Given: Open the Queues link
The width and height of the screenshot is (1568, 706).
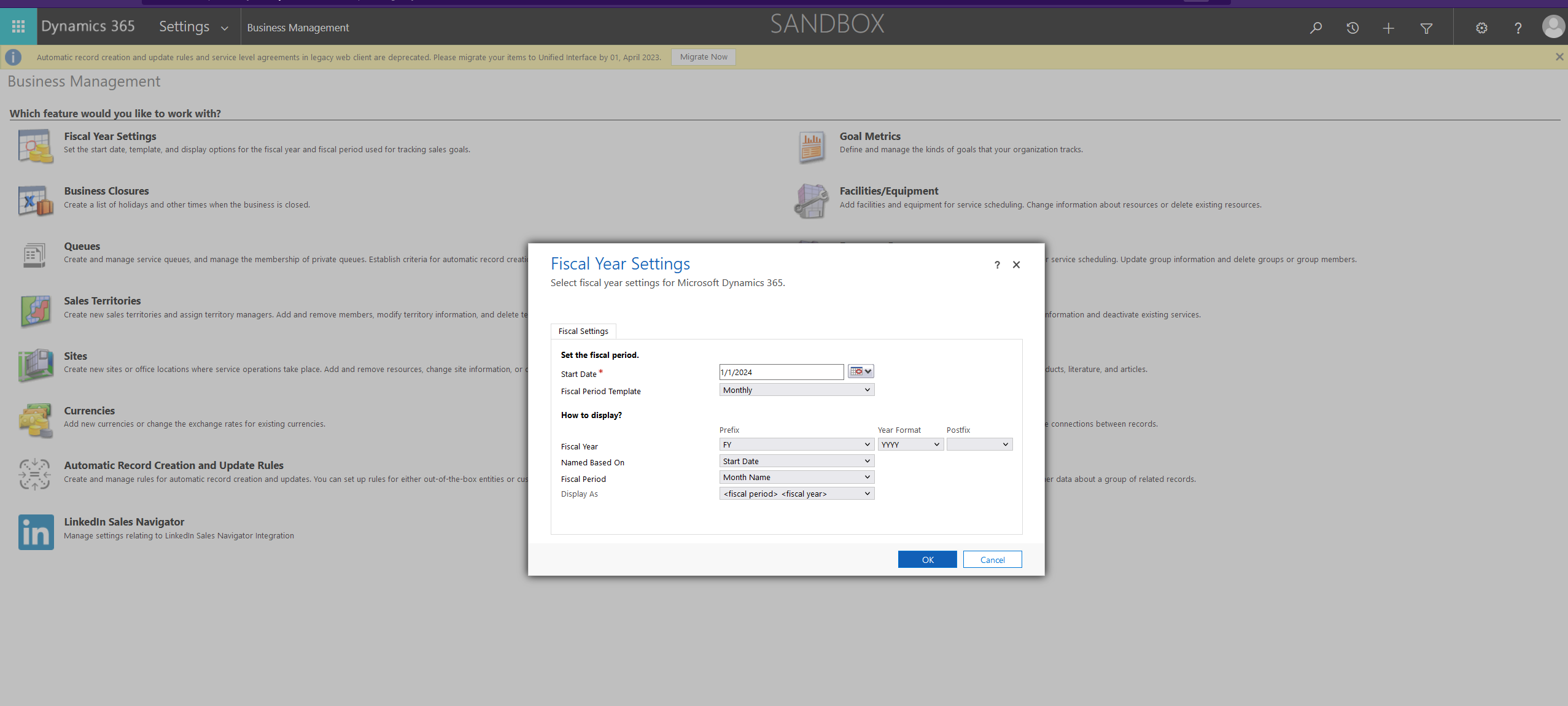Looking at the screenshot, I should [x=82, y=246].
